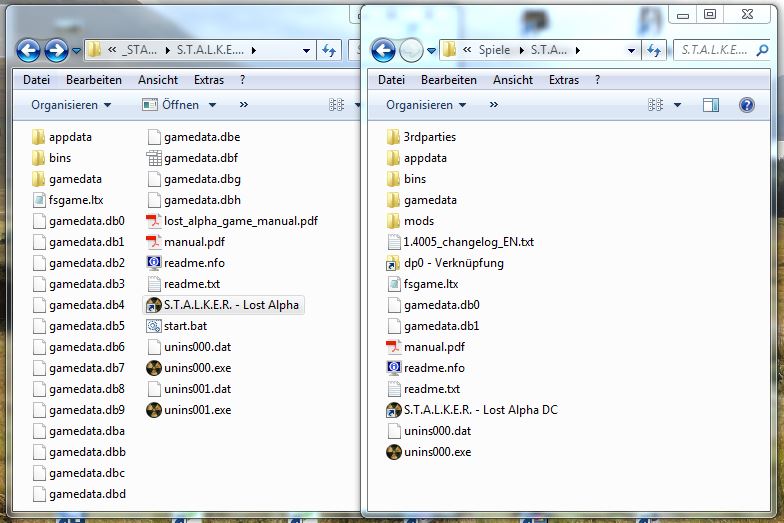
Task: Select gamedata.dbd in the left window
Action: pos(78,494)
